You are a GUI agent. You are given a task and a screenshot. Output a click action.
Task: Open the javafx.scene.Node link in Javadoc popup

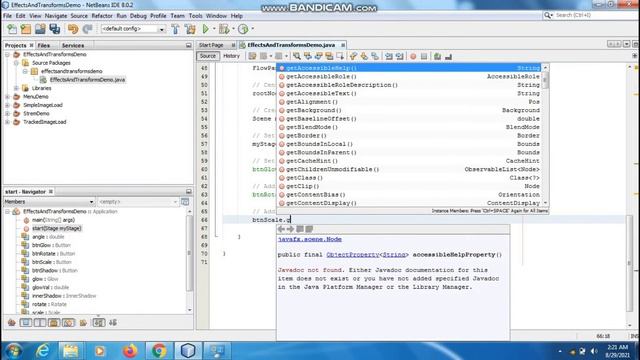click(310, 239)
